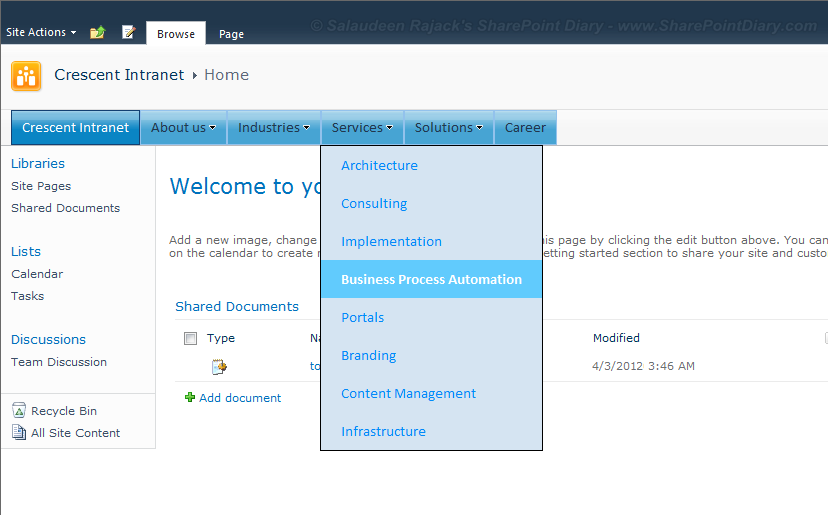This screenshot has width=828, height=515.
Task: Open the Tasks list
Action: [x=27, y=296]
